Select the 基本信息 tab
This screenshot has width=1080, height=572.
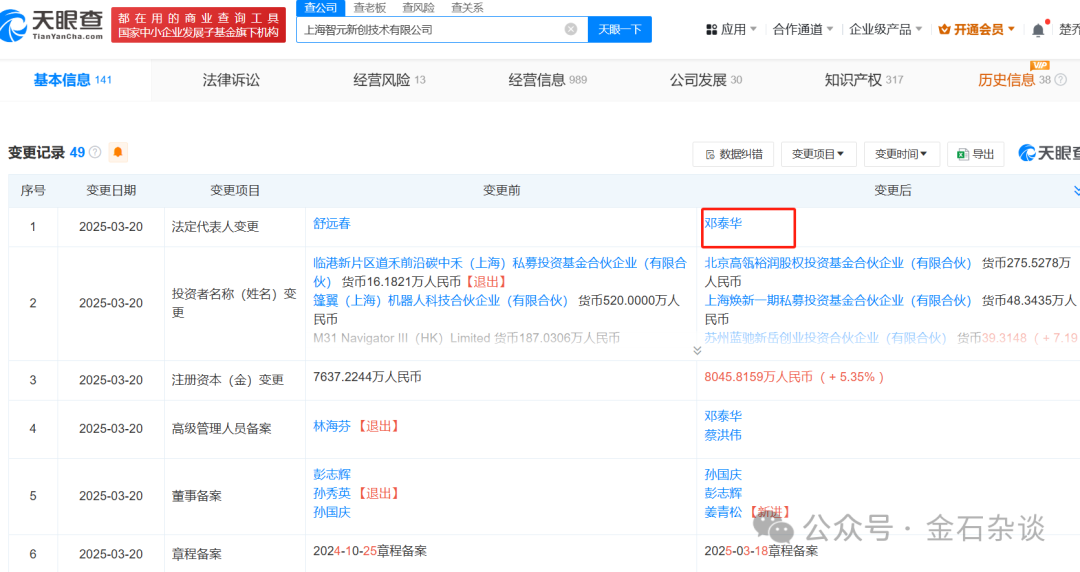click(73, 80)
